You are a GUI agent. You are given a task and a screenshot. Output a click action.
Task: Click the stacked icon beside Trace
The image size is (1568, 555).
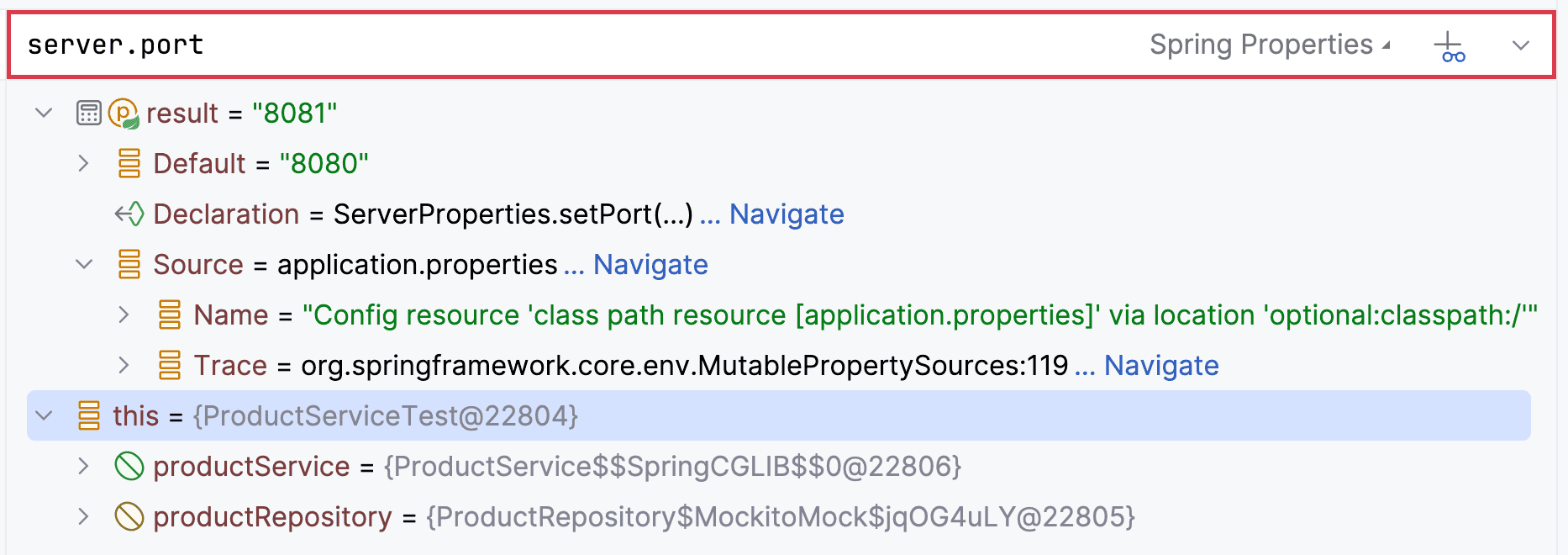click(170, 365)
